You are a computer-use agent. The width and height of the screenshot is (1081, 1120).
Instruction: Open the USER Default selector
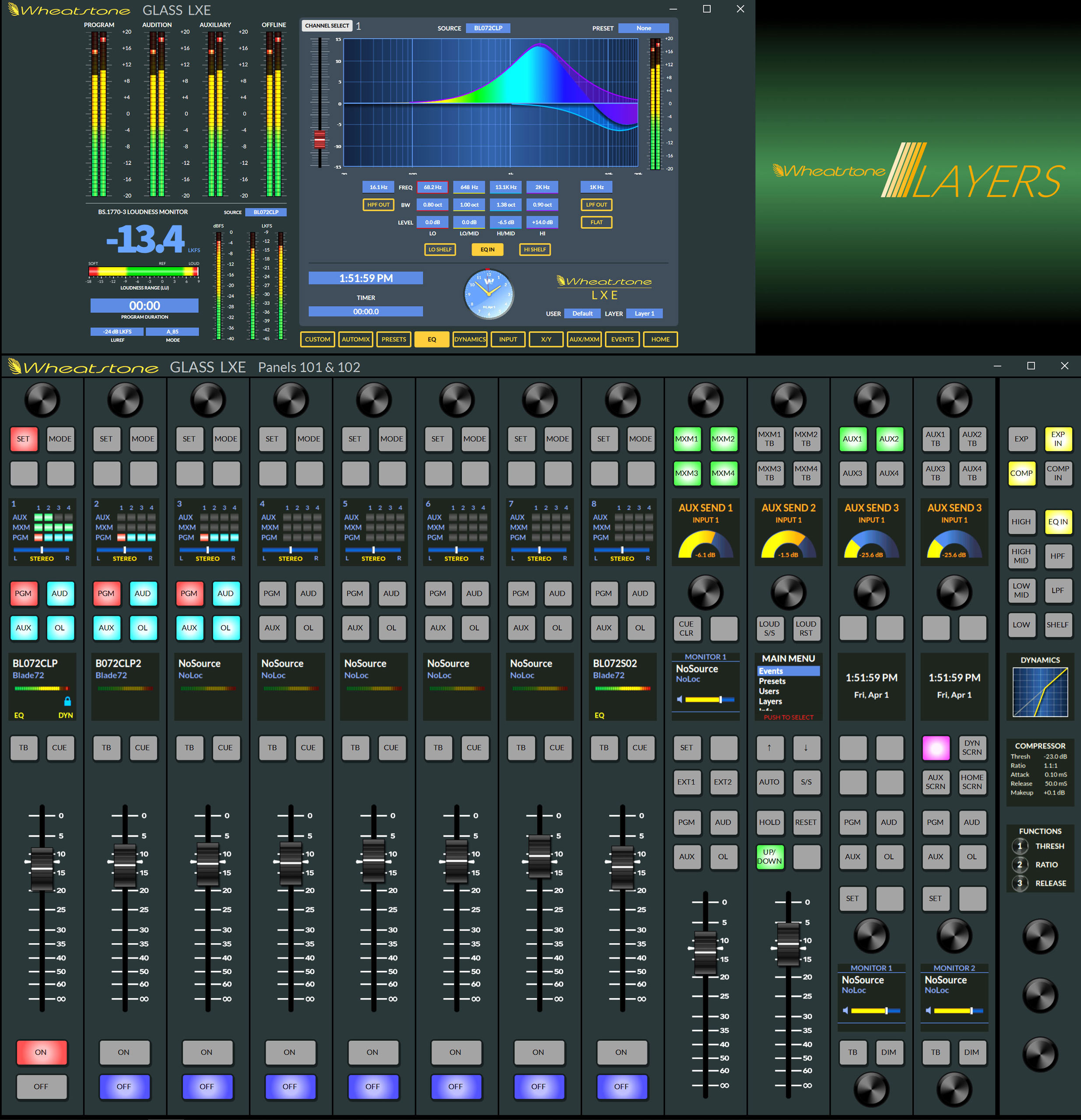pyautogui.click(x=583, y=313)
